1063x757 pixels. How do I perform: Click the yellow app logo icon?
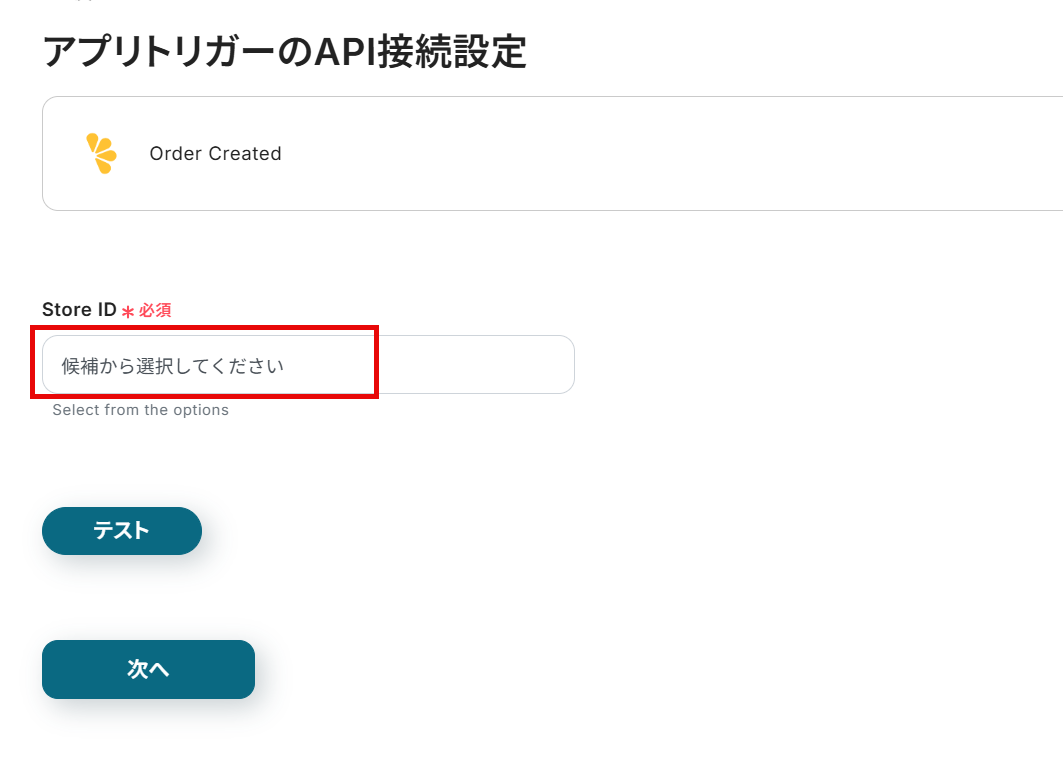click(101, 153)
